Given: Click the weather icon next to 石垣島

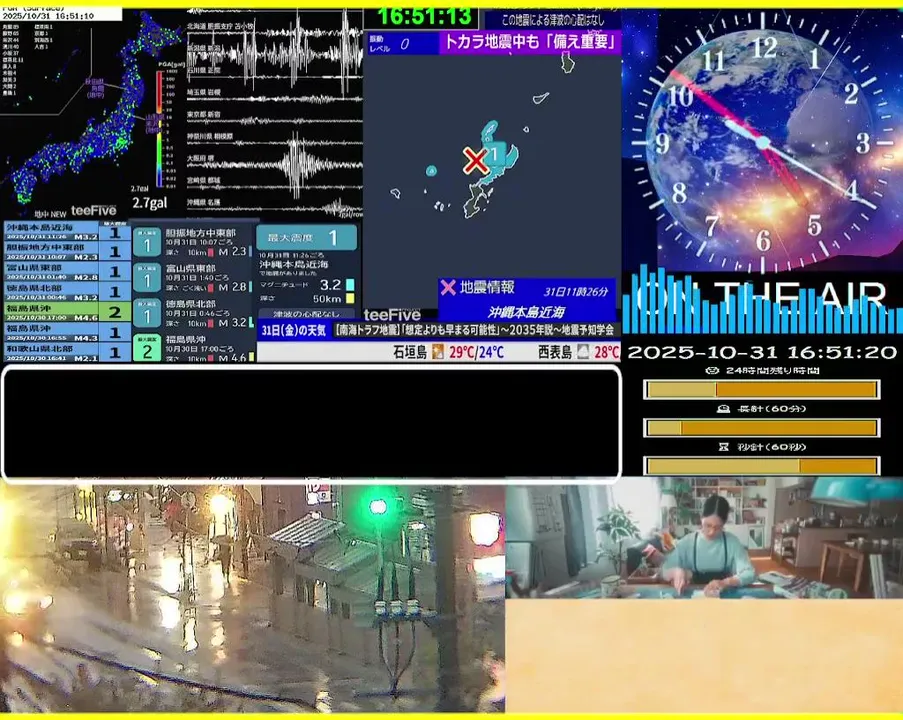Looking at the screenshot, I should 438,351.
